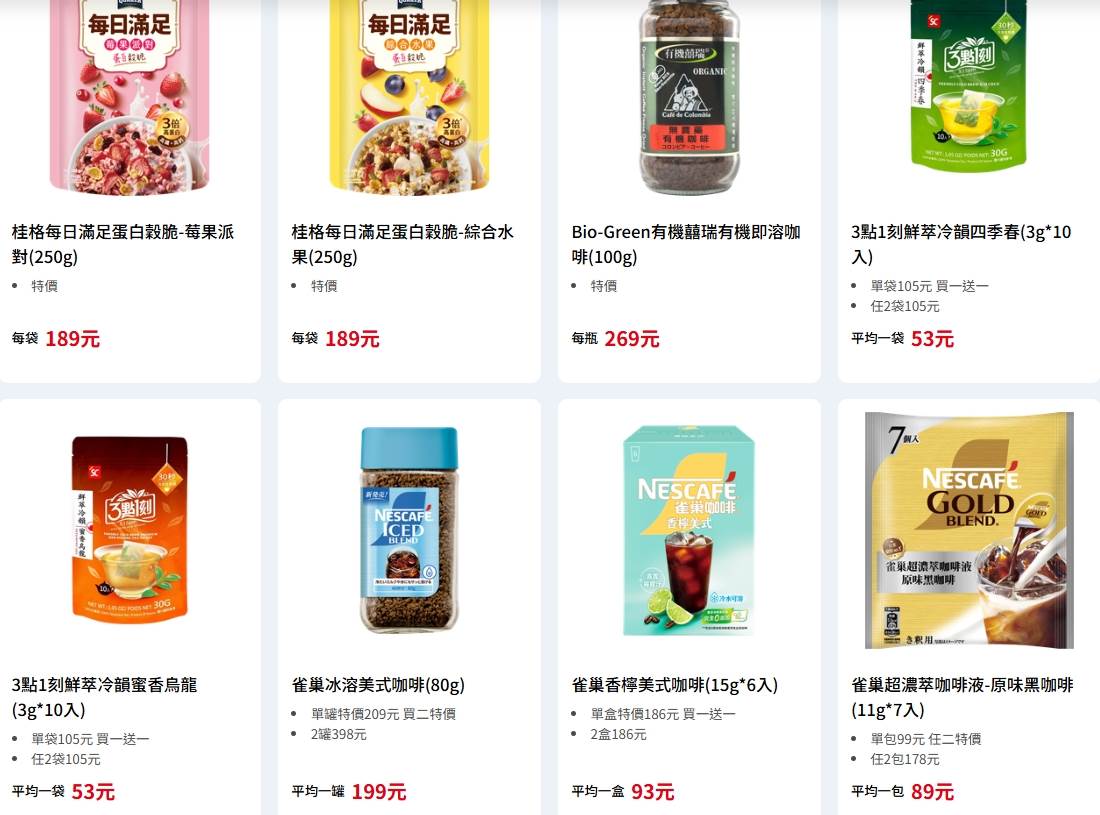Open 雀巢冰溶美式咖啡(80g) product title
The image size is (1100, 815).
point(378,685)
